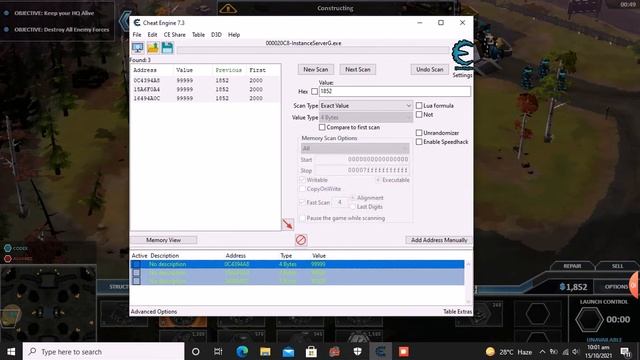Select found address 0C4394A8 row

205,80
